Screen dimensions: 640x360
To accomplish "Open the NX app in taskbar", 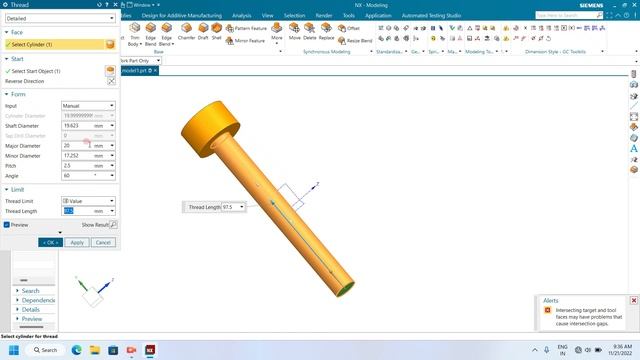I will (x=150, y=350).
